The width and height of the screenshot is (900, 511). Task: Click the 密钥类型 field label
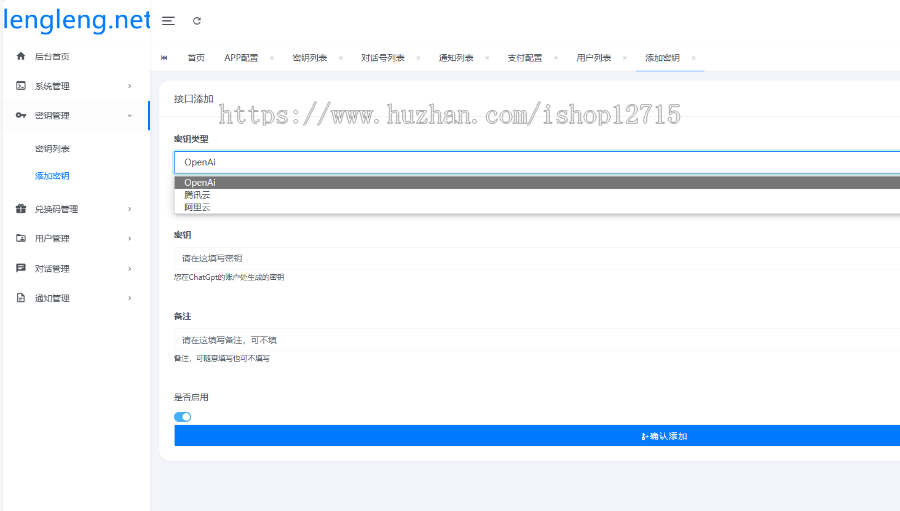coord(191,139)
